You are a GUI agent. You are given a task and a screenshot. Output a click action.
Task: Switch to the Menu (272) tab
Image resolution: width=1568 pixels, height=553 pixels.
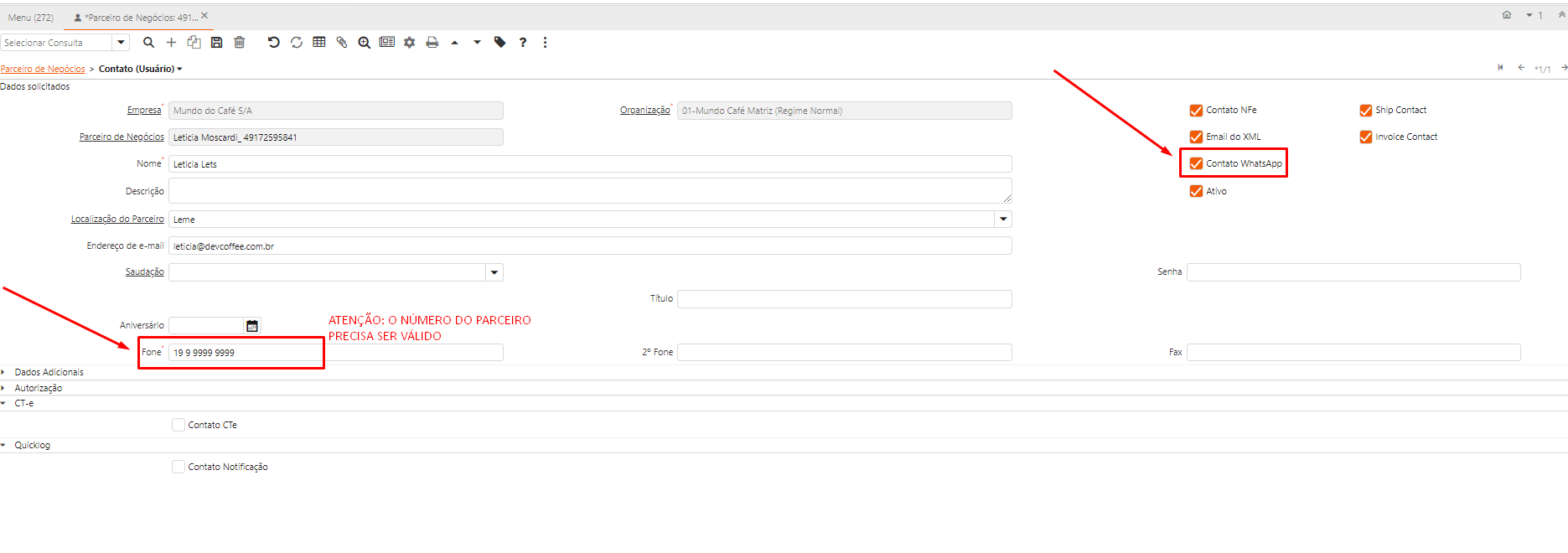[x=31, y=18]
